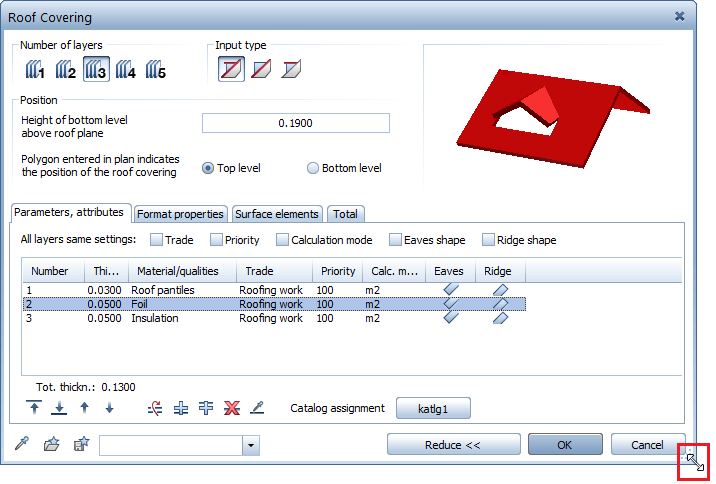Set number of layers to 4

pos(126,69)
